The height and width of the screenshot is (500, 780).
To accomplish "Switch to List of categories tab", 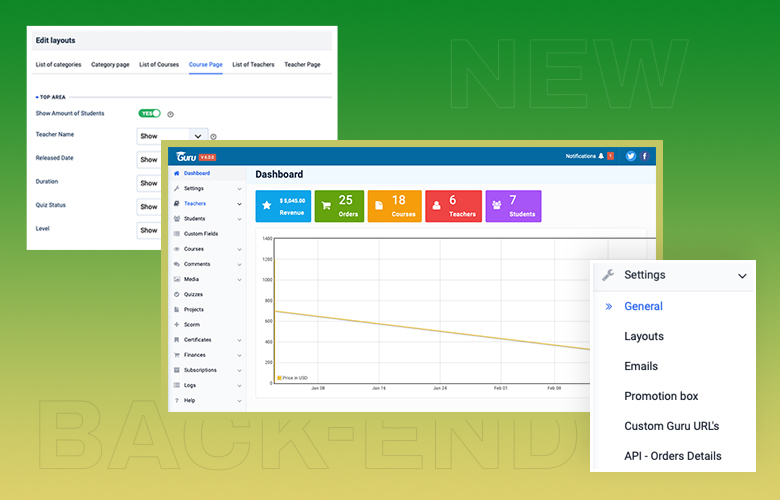I will point(58,65).
